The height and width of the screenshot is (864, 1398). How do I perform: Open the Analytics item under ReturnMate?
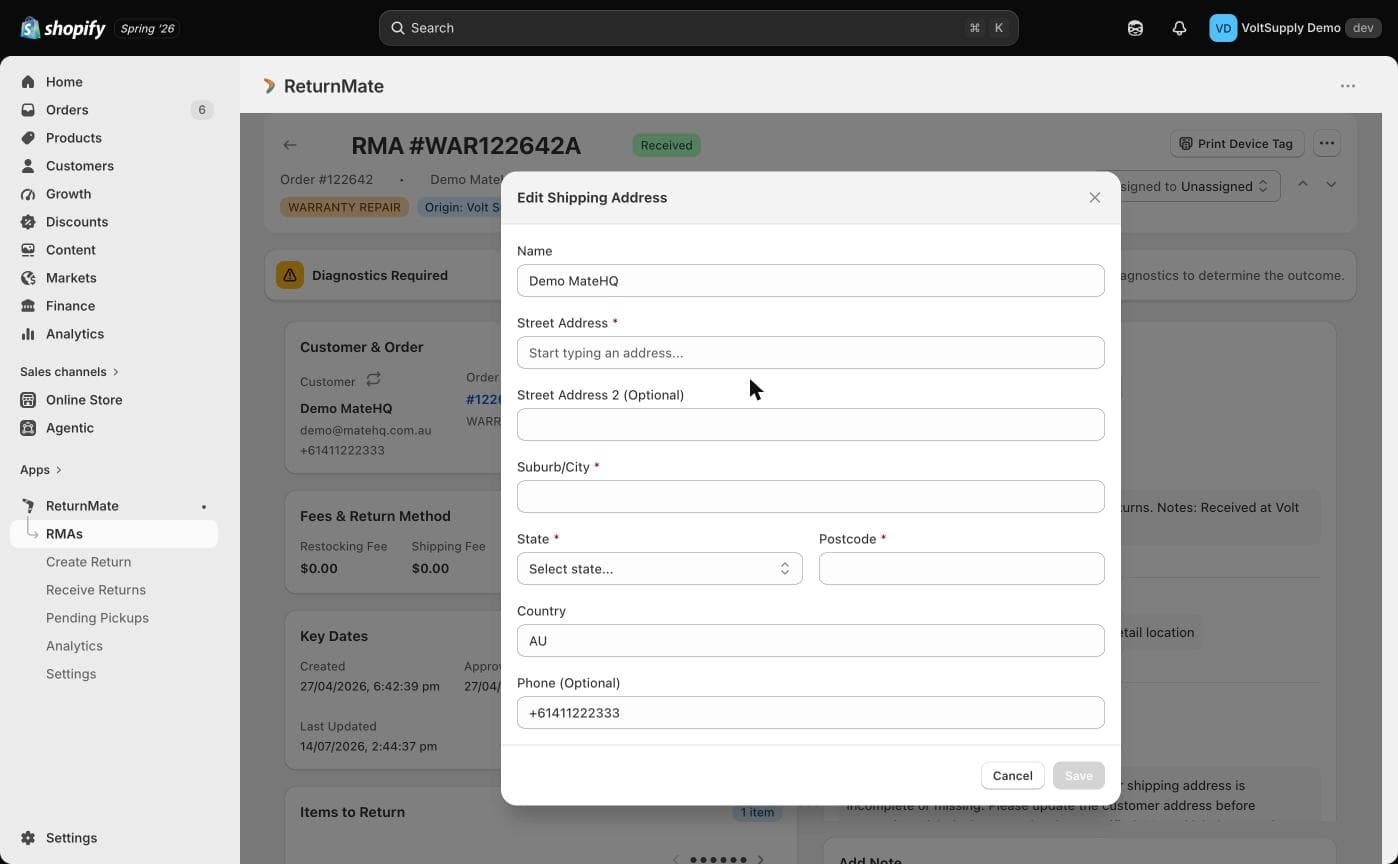(x=74, y=646)
